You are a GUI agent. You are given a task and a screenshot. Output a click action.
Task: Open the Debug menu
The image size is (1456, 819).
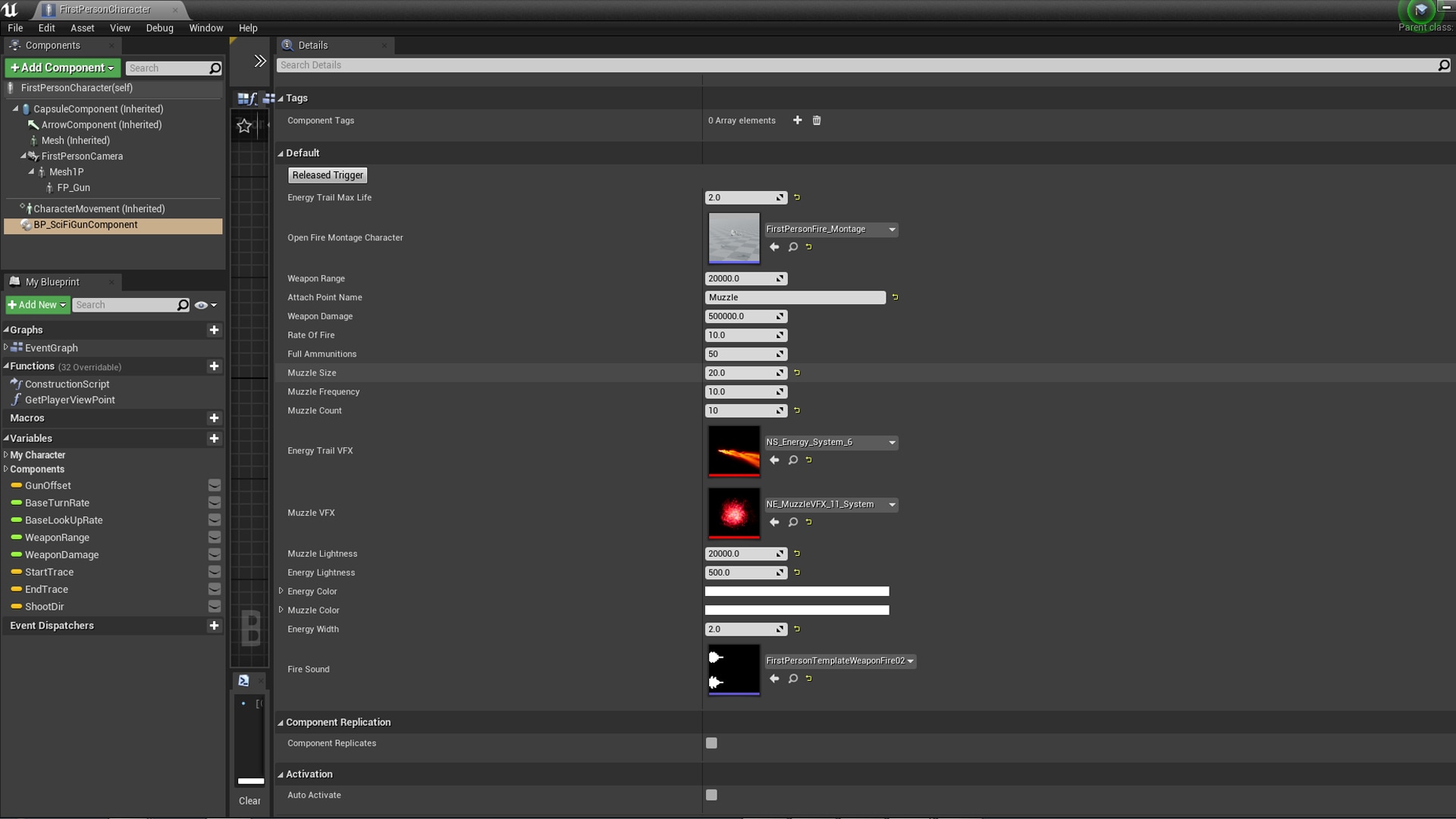159,28
